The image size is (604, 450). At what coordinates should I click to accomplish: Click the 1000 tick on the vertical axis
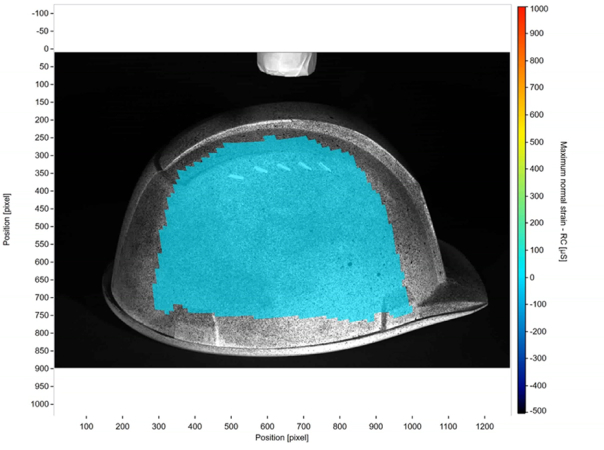pos(41,403)
